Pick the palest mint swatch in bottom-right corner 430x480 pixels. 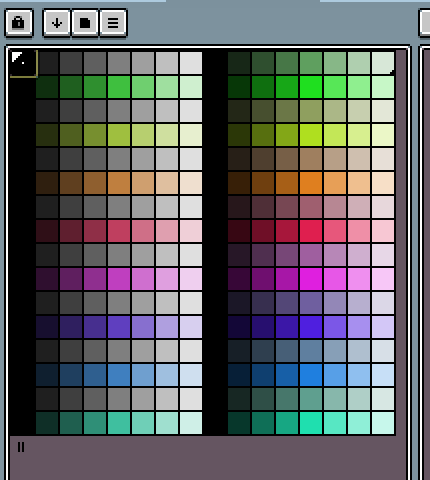pyautogui.click(x=383, y=423)
